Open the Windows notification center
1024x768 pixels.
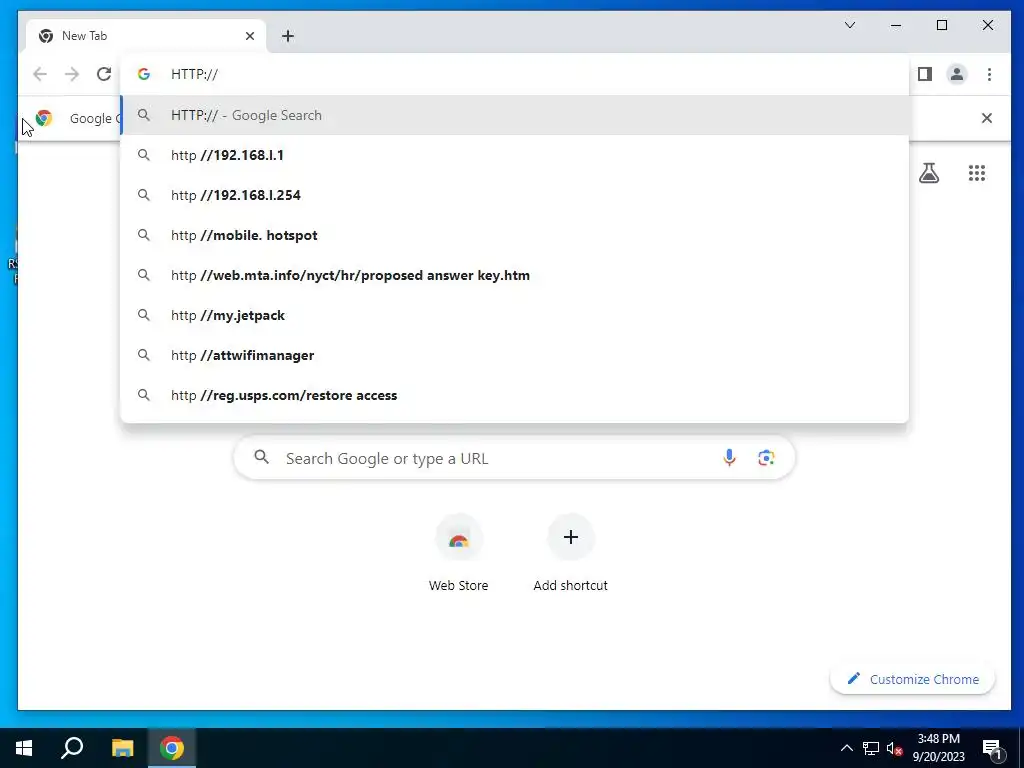[992, 748]
